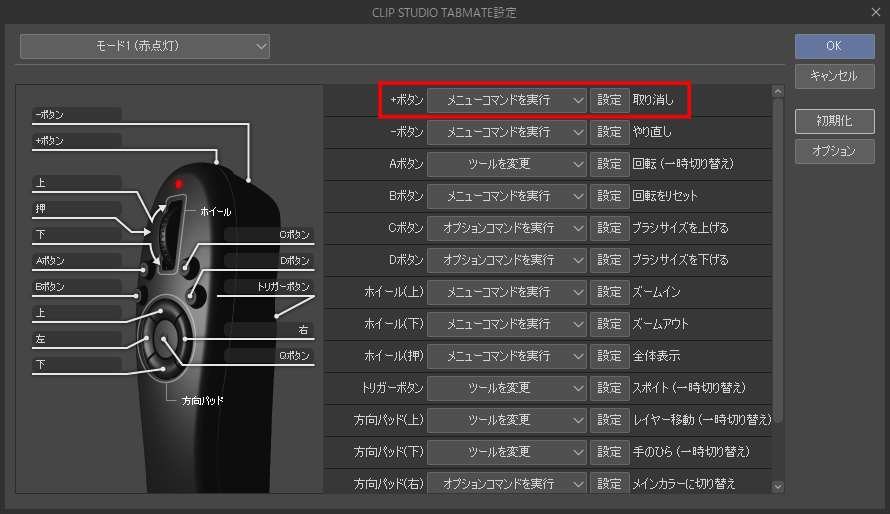Click 設定 for the ホイール(押) row

[610, 356]
